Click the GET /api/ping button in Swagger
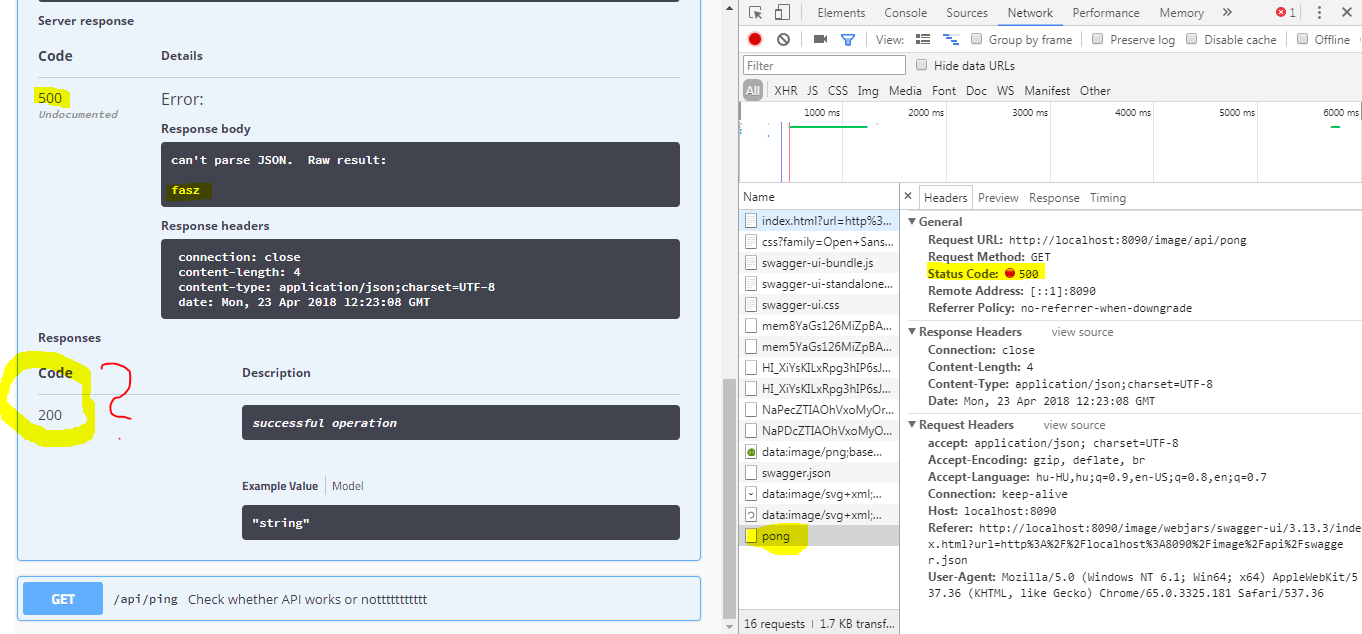1362x634 pixels. 62,598
